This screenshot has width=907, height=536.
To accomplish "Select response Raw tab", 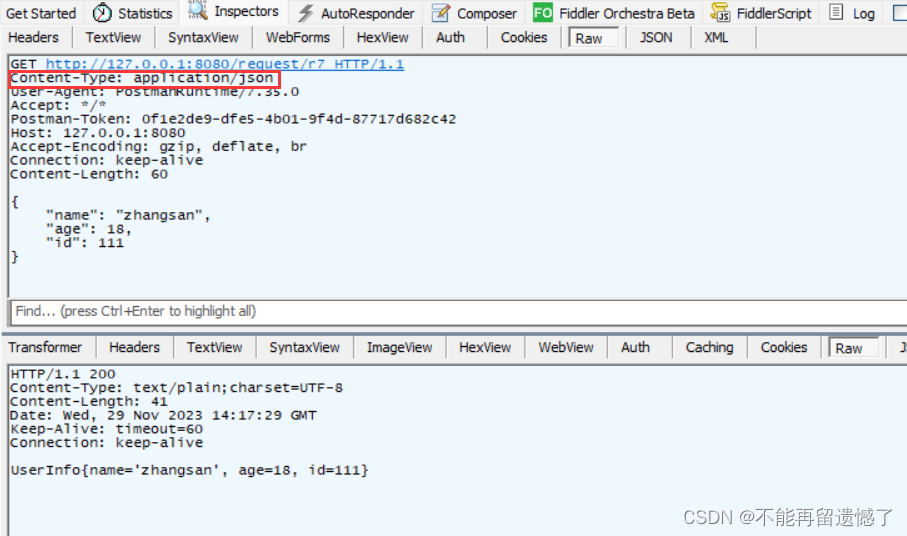I will click(854, 348).
